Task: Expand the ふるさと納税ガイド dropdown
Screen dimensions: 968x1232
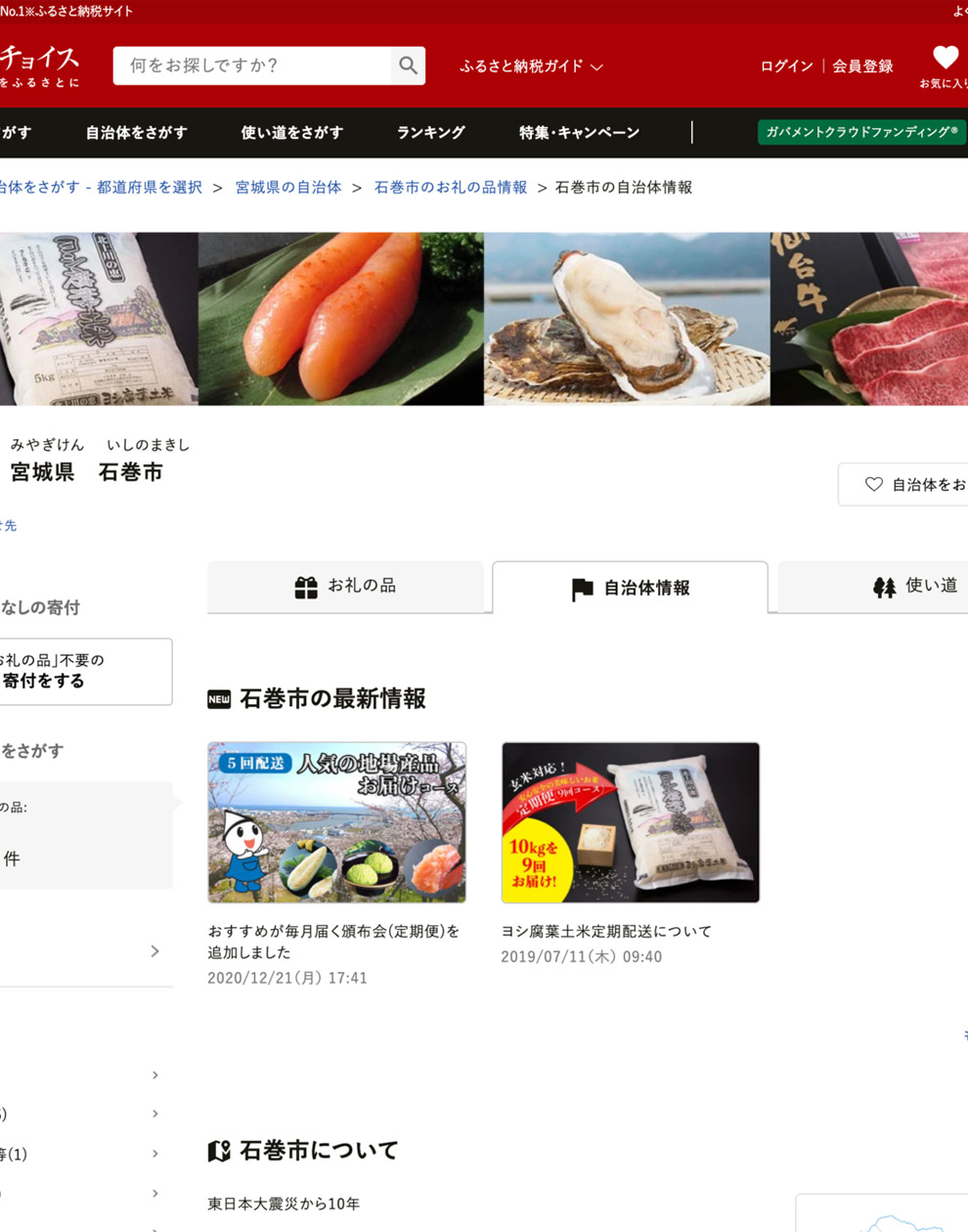Action: 531,66
